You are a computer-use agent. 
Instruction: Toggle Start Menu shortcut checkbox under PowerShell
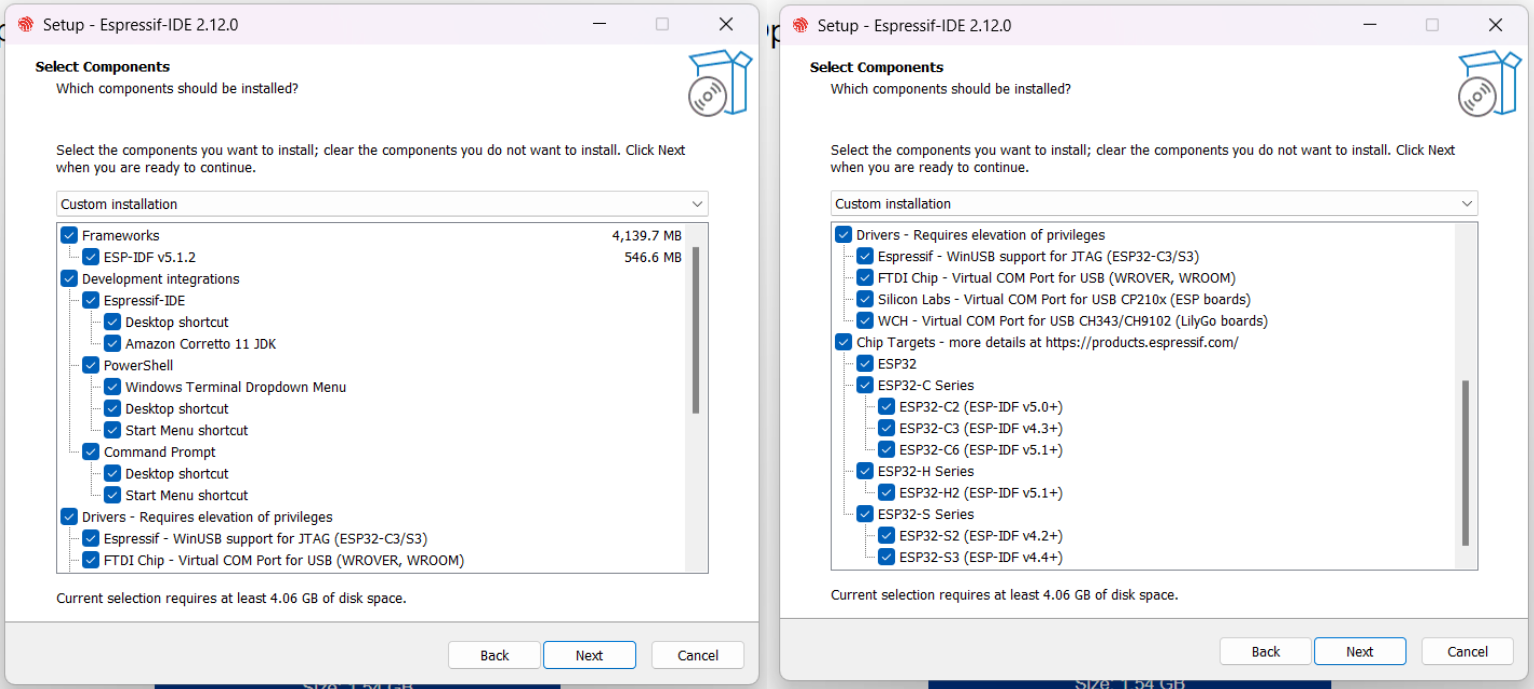tap(113, 430)
